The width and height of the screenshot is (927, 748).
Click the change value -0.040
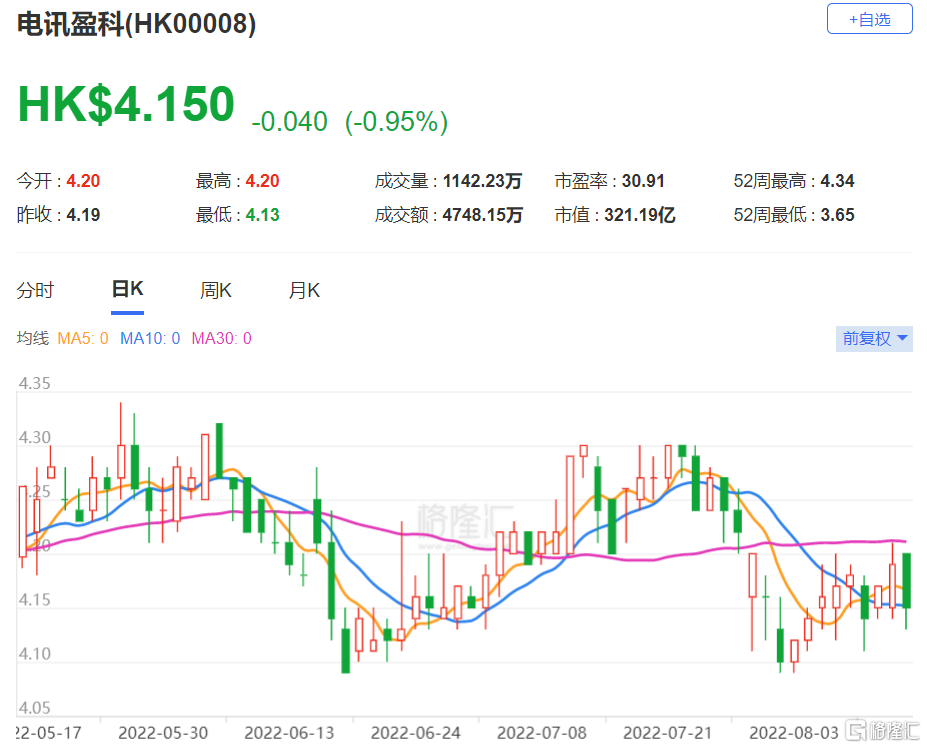click(290, 122)
